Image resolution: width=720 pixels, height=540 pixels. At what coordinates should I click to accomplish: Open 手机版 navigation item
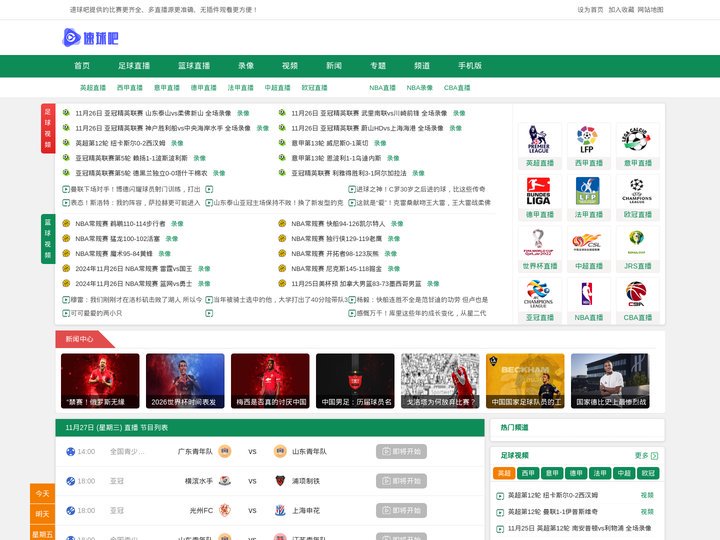[470, 66]
